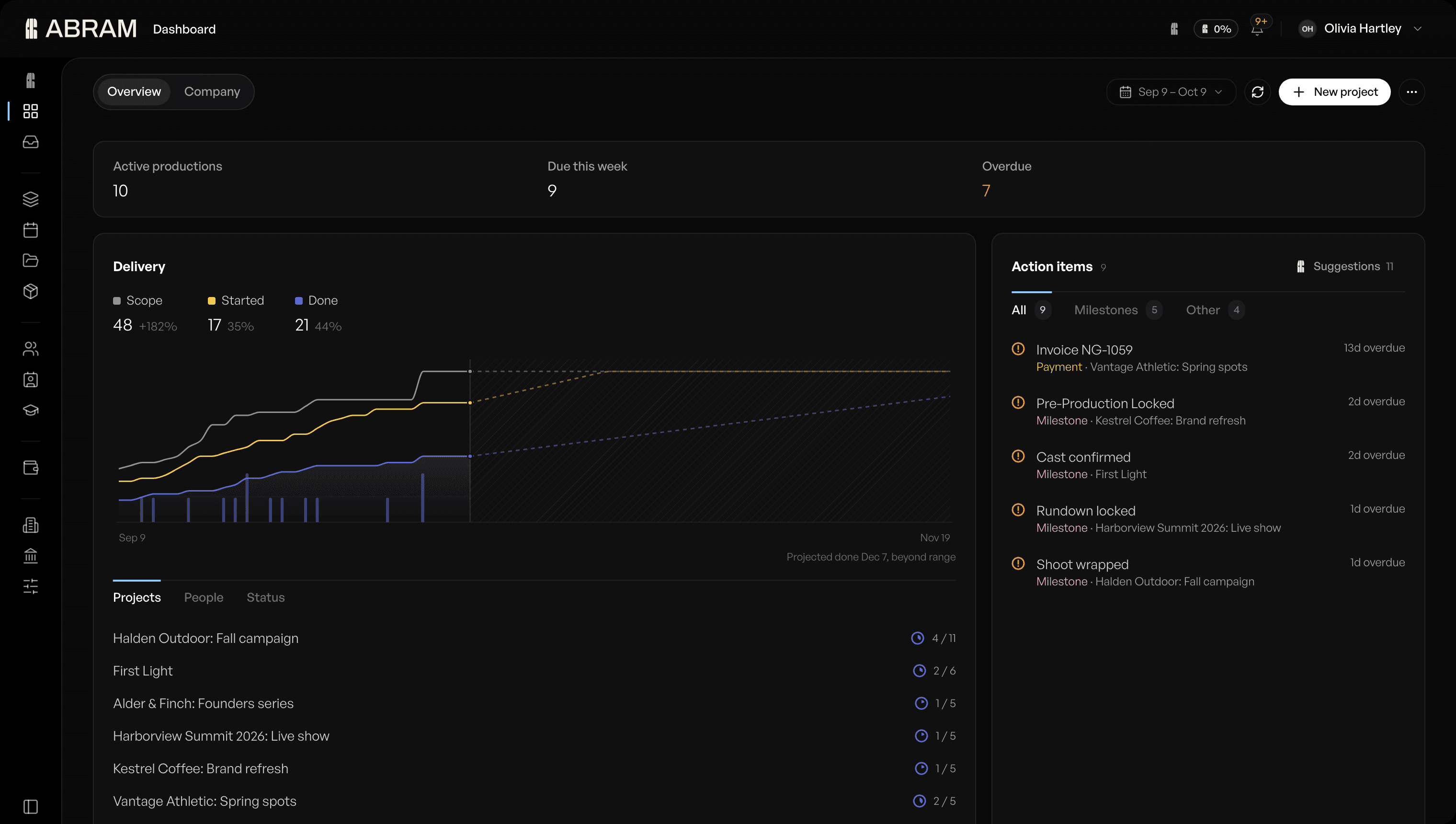Image resolution: width=1456 pixels, height=824 pixels.
Task: Open the graduation cap icon in sidebar
Action: click(31, 410)
